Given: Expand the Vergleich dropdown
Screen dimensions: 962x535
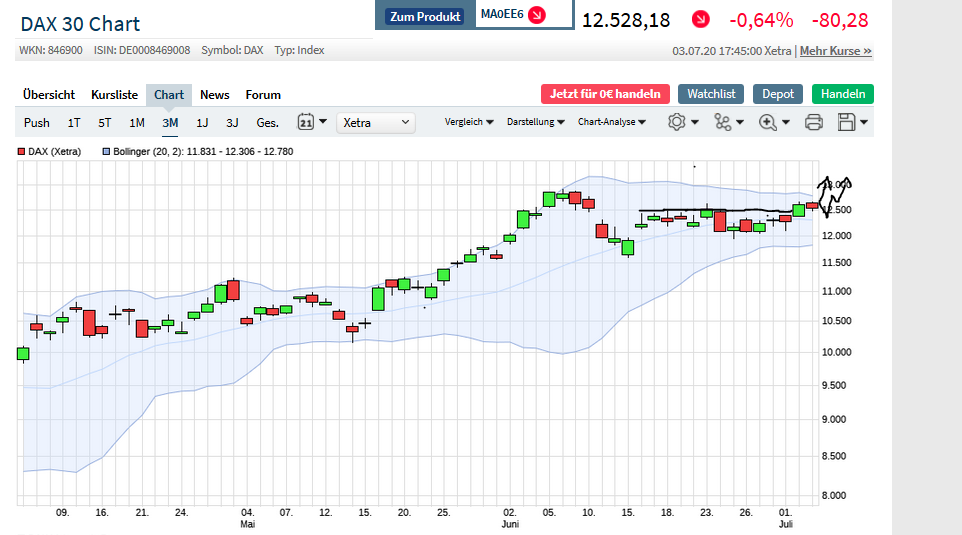Looking at the screenshot, I should (469, 122).
